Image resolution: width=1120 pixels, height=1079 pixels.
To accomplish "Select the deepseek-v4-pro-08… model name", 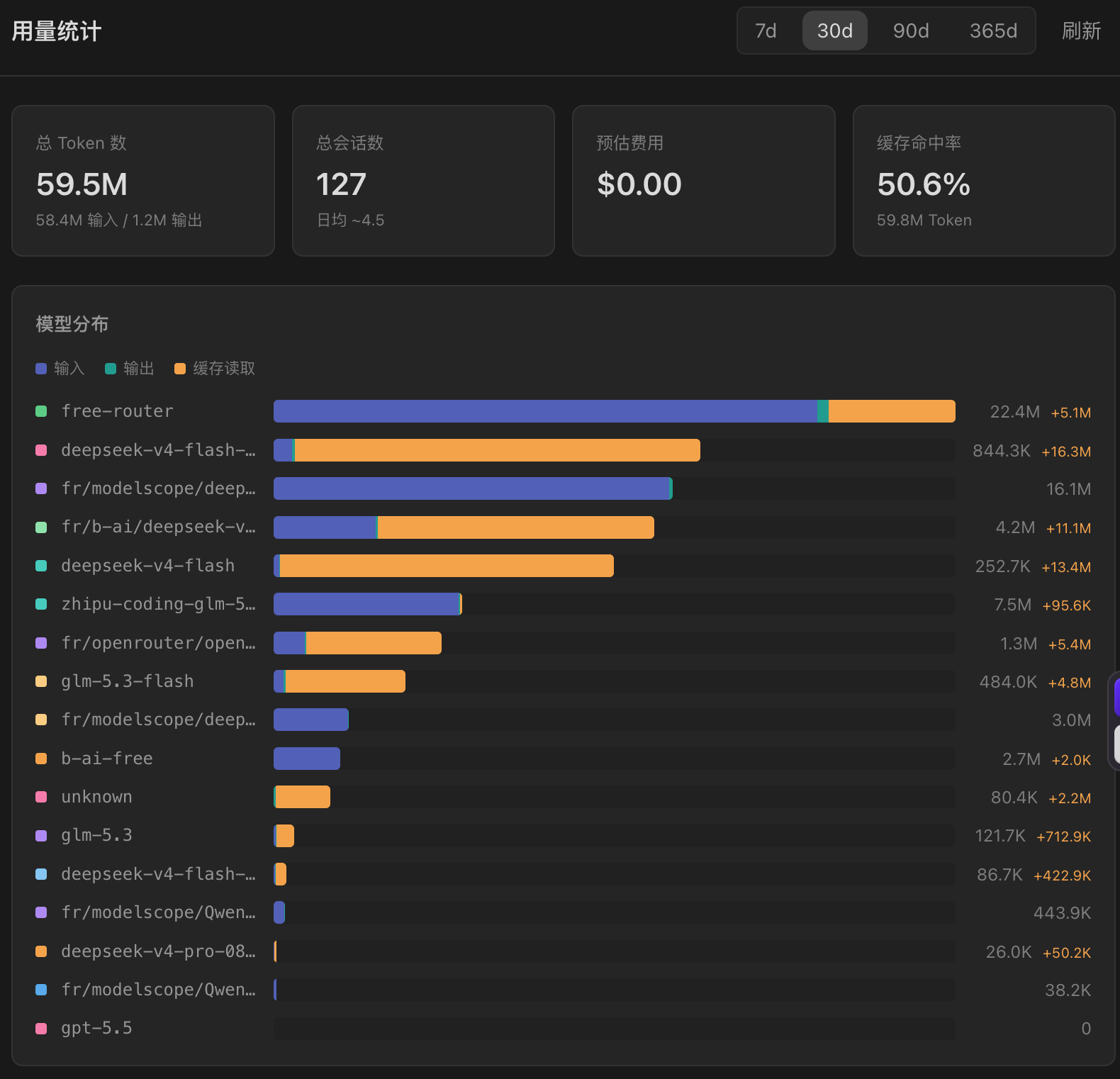I will [x=159, y=951].
